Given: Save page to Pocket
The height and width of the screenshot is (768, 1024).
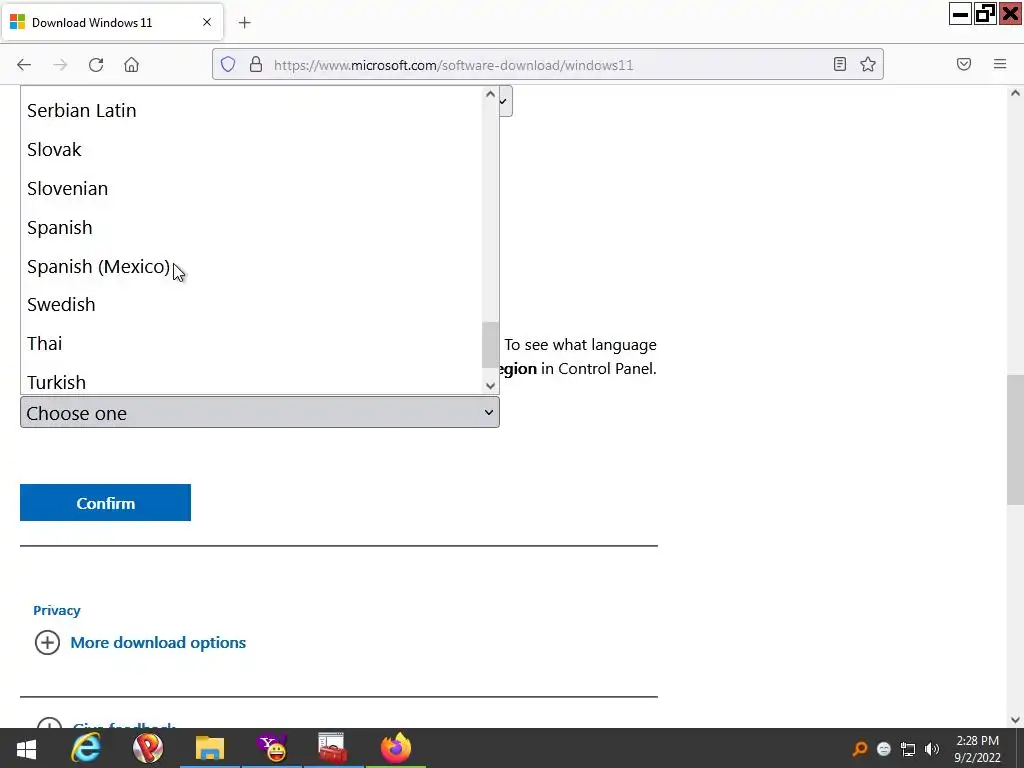Looking at the screenshot, I should click(964, 64).
